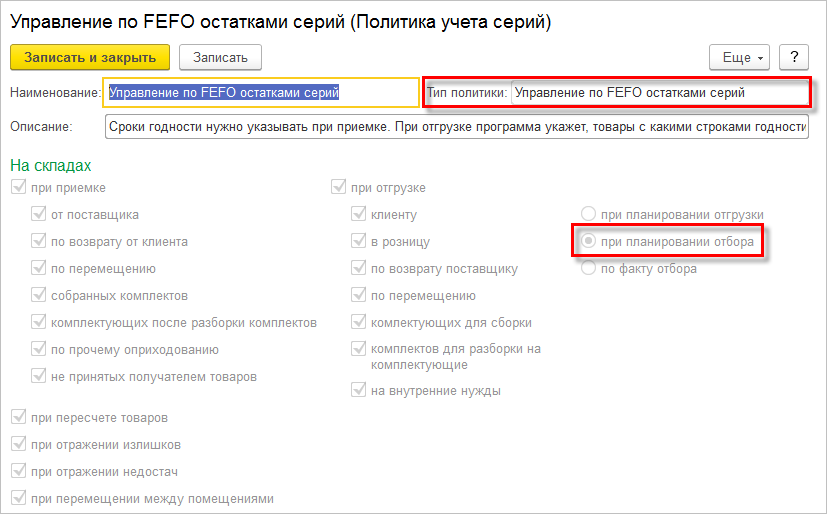Click the Описание text field
This screenshot has width=827, height=514.
pyautogui.click(x=455, y=127)
